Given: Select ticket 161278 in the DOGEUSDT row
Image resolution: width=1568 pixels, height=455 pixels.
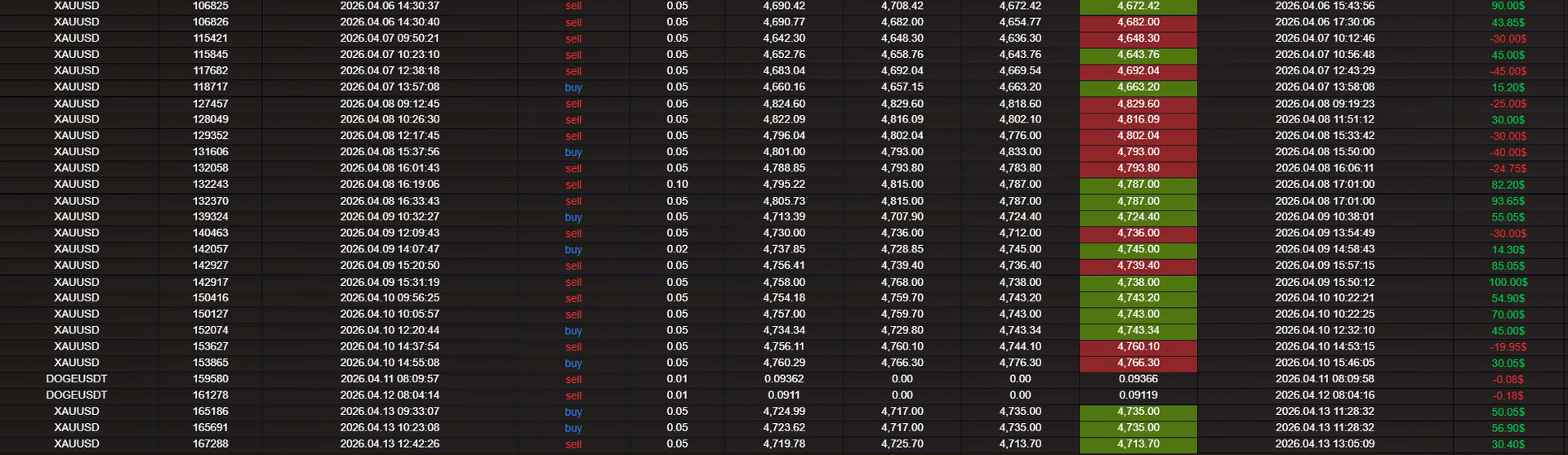Looking at the screenshot, I should click(211, 395).
